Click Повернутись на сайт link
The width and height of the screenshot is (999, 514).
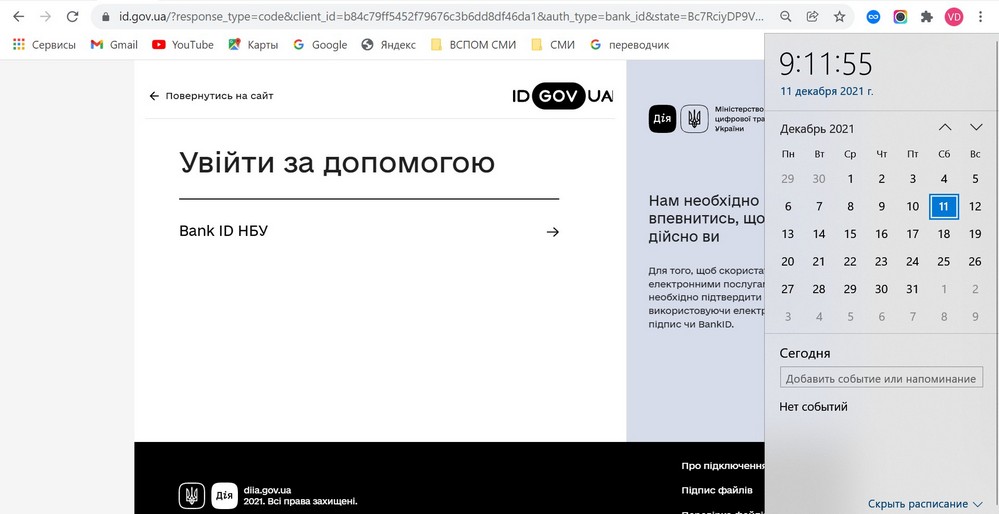pyautogui.click(x=211, y=96)
